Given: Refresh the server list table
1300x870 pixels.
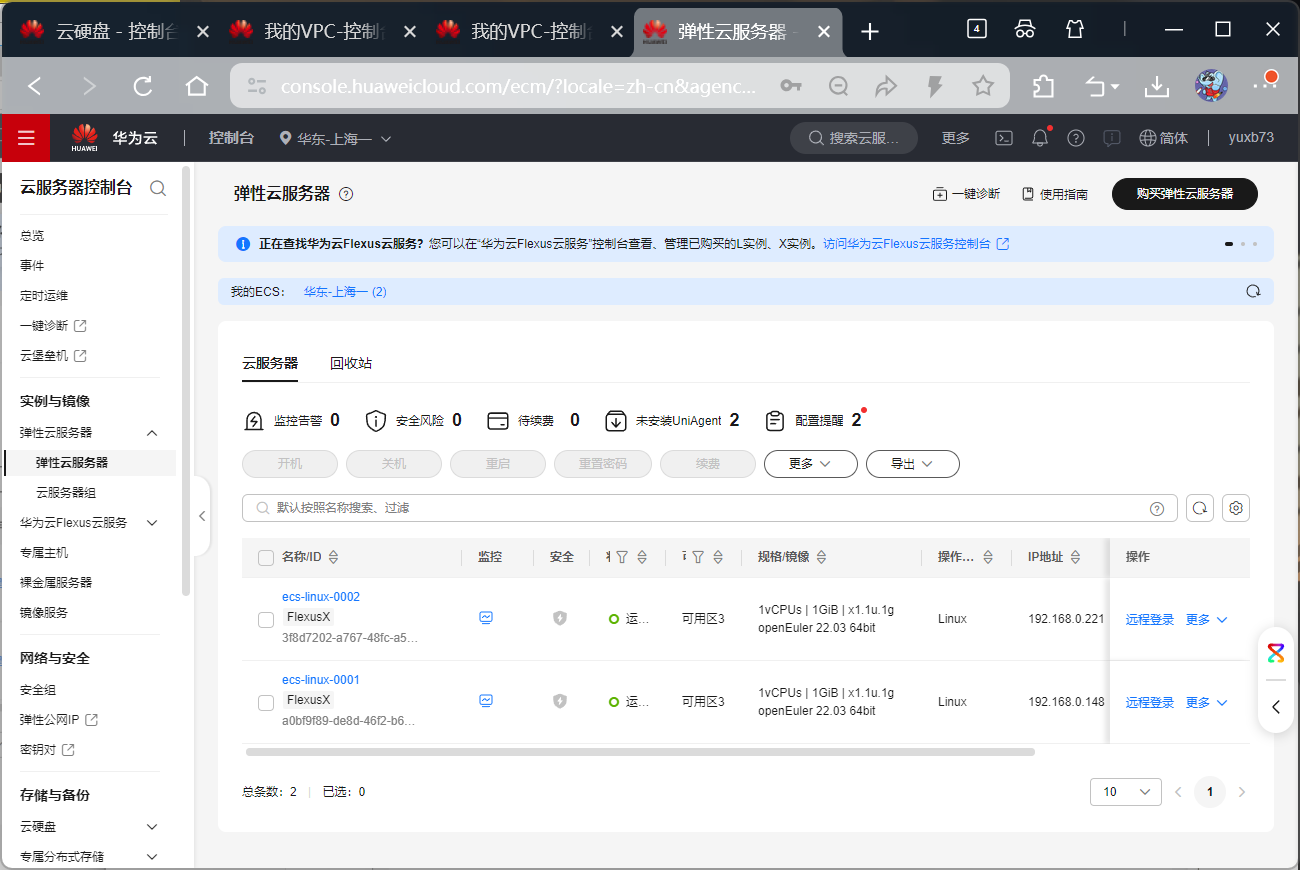Looking at the screenshot, I should [1200, 508].
